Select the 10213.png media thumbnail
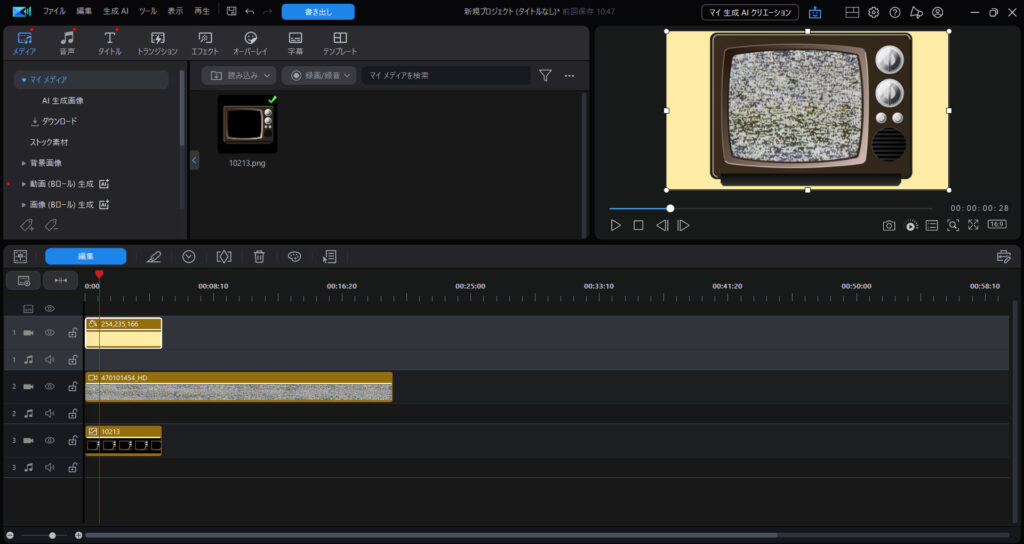1024x544 pixels. click(x=247, y=125)
